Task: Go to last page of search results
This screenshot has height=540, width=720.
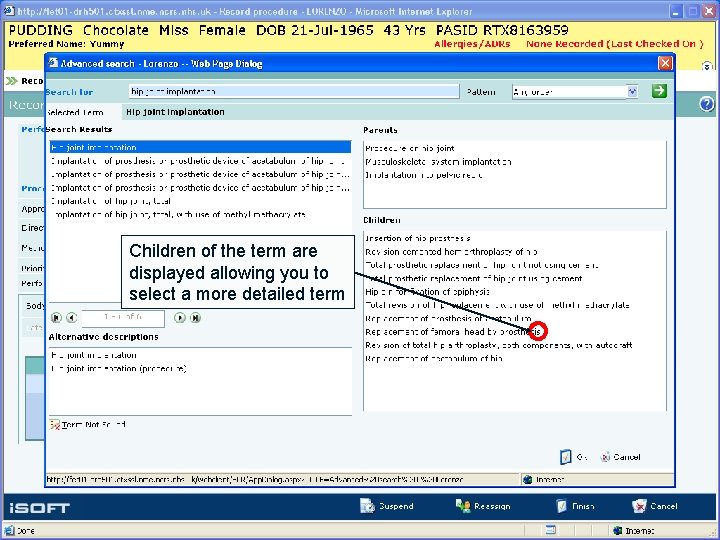Action: coord(195,317)
